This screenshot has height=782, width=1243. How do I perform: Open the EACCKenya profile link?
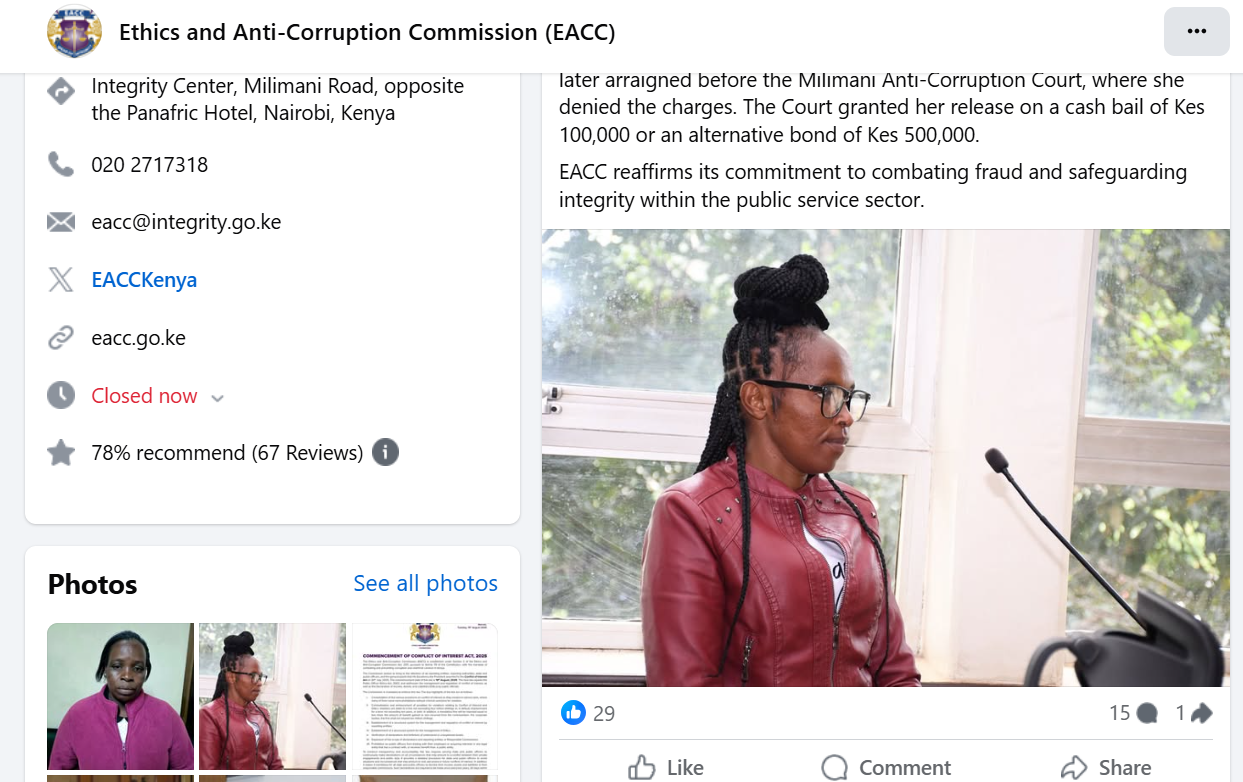tap(144, 280)
